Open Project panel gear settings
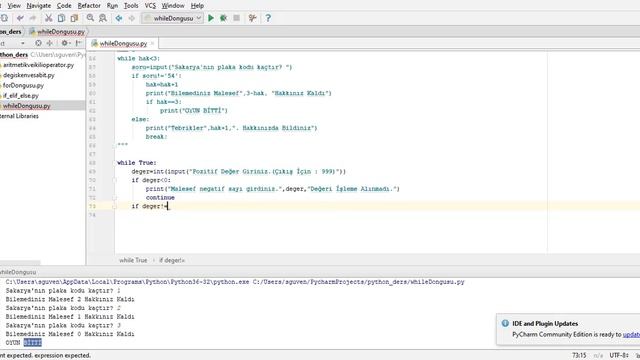 coord(64,43)
